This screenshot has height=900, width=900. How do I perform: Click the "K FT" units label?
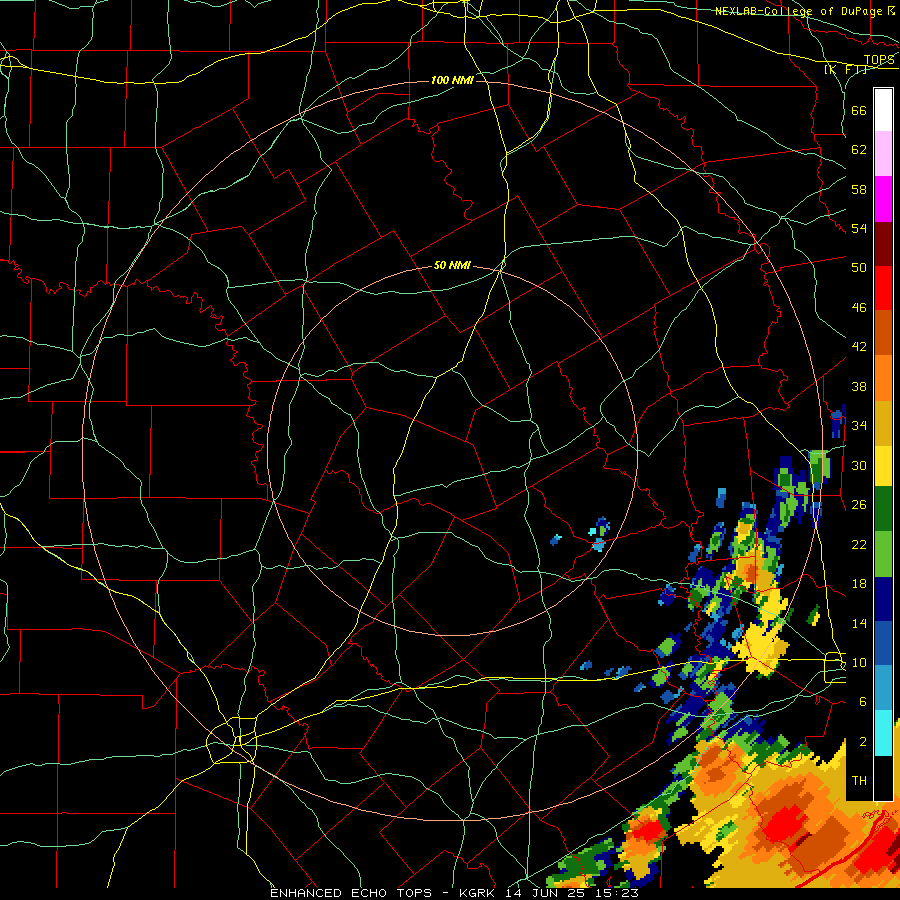pos(846,70)
